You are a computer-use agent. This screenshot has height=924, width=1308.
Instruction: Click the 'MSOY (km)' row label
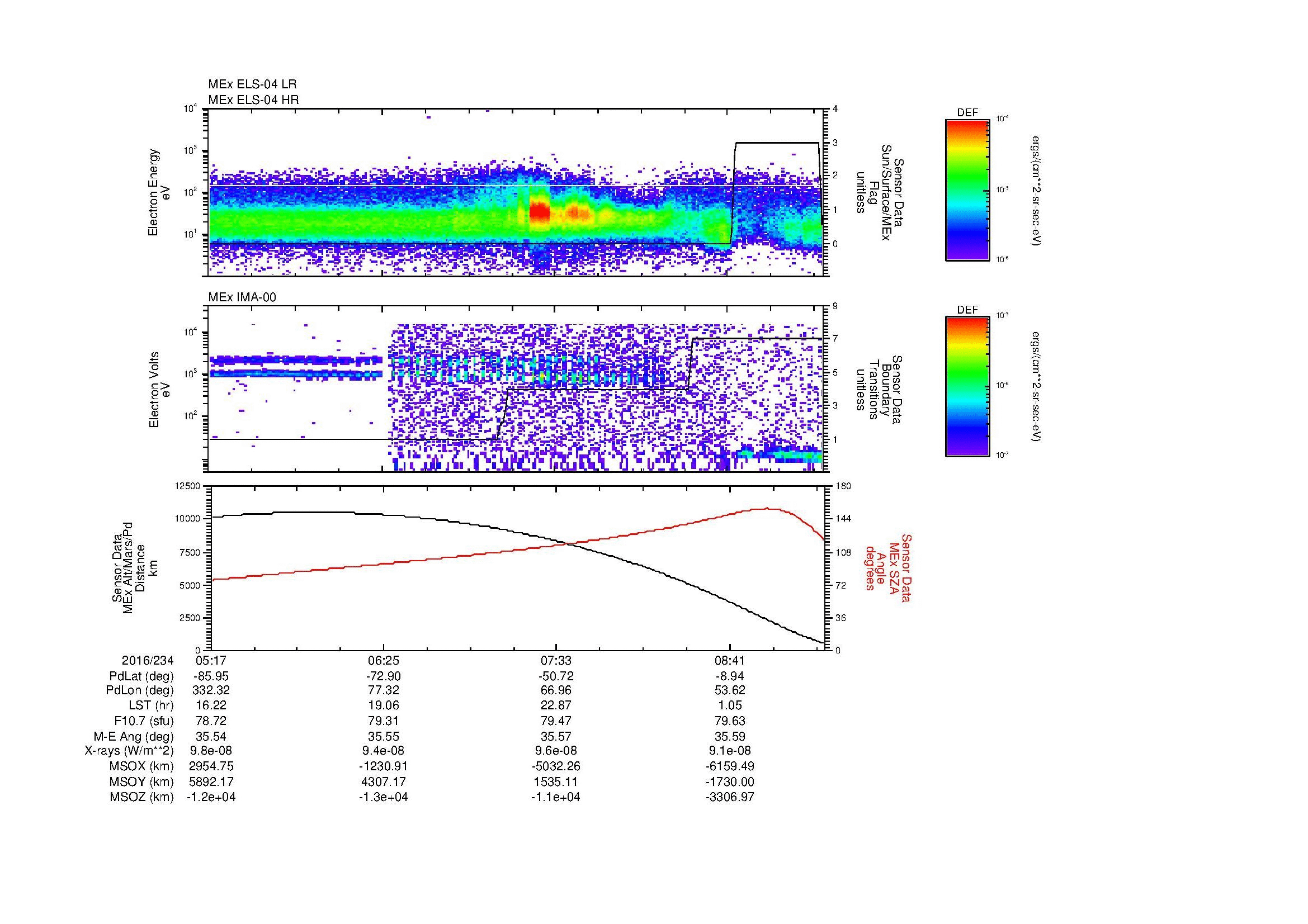(141, 781)
